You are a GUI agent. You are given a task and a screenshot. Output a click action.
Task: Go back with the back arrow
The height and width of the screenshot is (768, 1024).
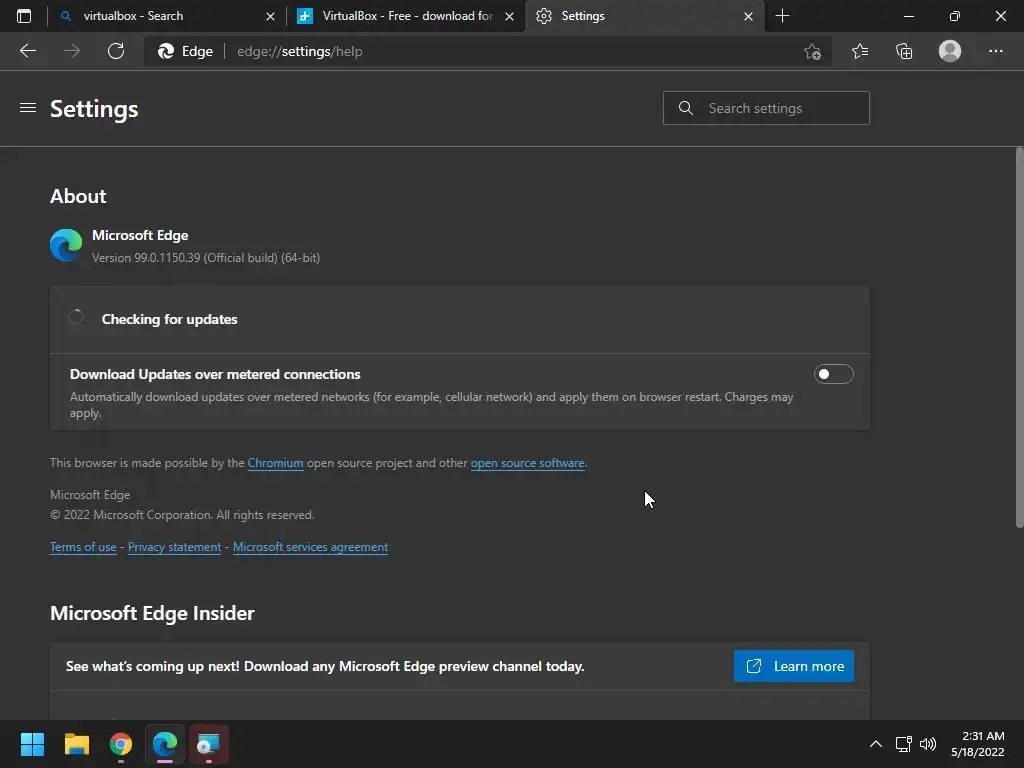pos(27,51)
